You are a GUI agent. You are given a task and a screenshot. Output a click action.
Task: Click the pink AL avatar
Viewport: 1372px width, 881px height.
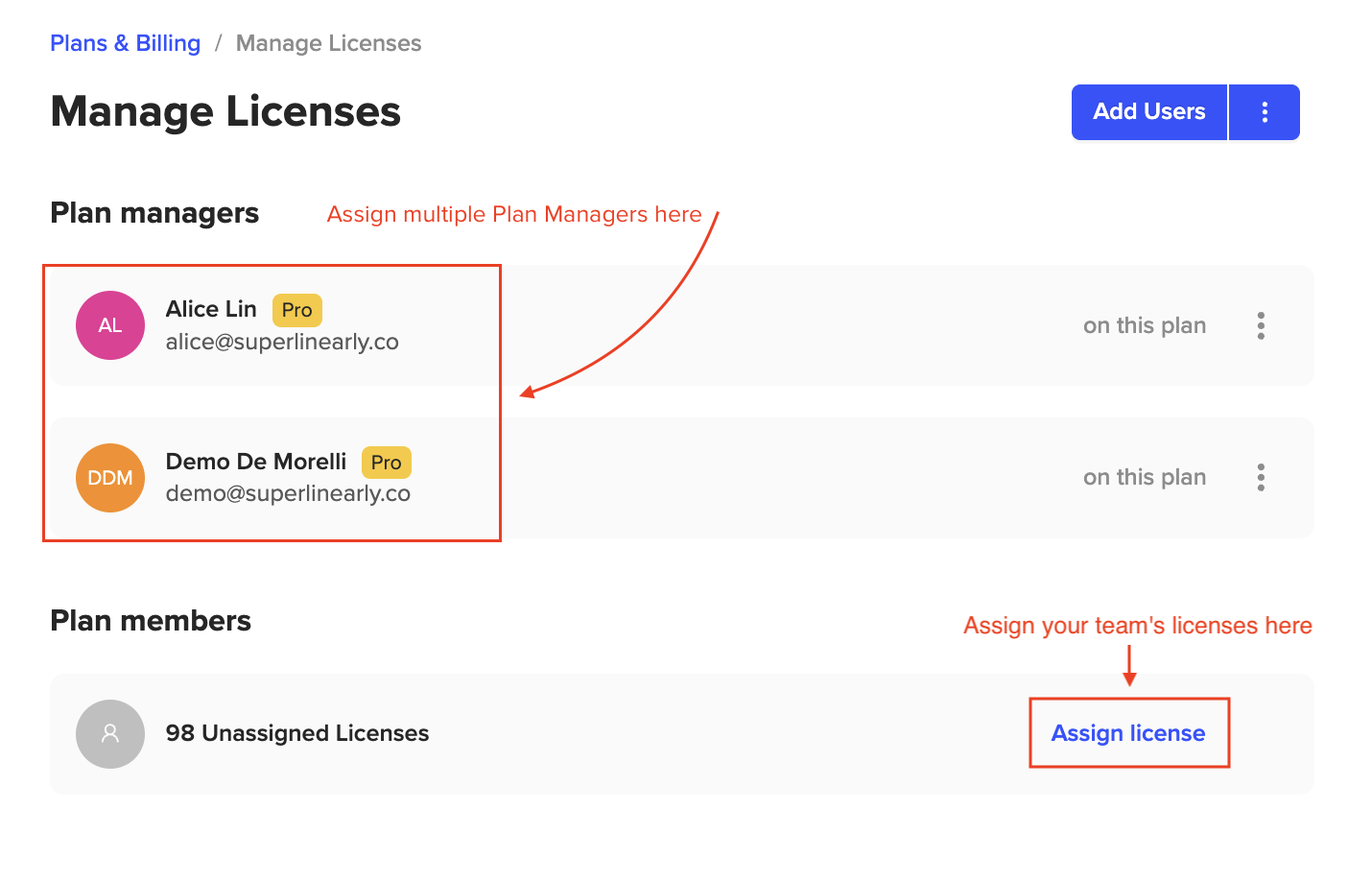click(x=110, y=325)
